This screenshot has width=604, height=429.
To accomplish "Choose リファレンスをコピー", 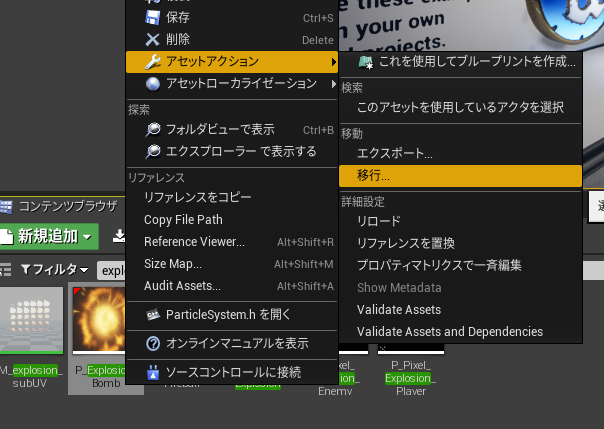I will pos(232,198).
